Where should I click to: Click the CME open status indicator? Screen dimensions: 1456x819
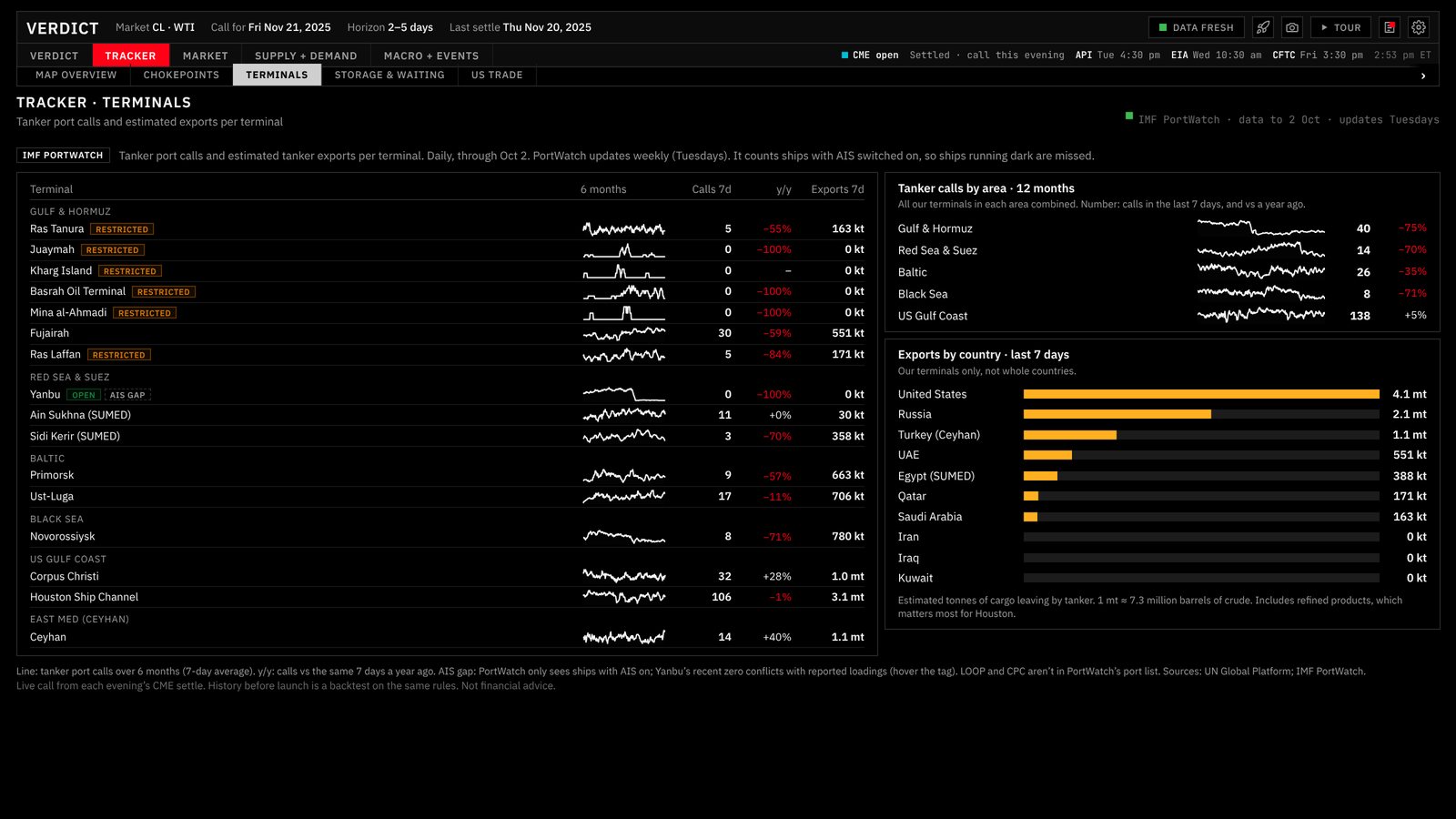tap(870, 56)
